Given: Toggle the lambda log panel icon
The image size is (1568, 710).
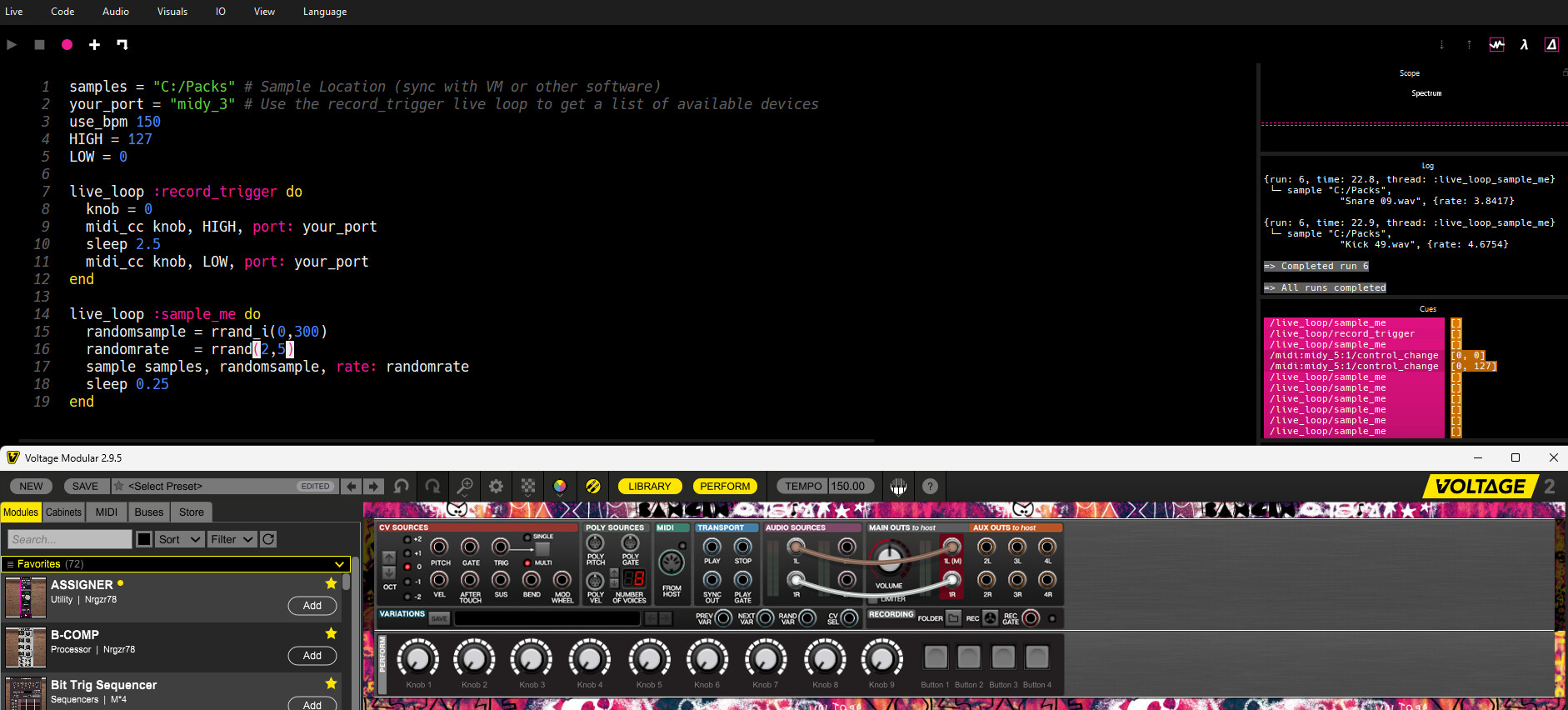Looking at the screenshot, I should [x=1524, y=45].
